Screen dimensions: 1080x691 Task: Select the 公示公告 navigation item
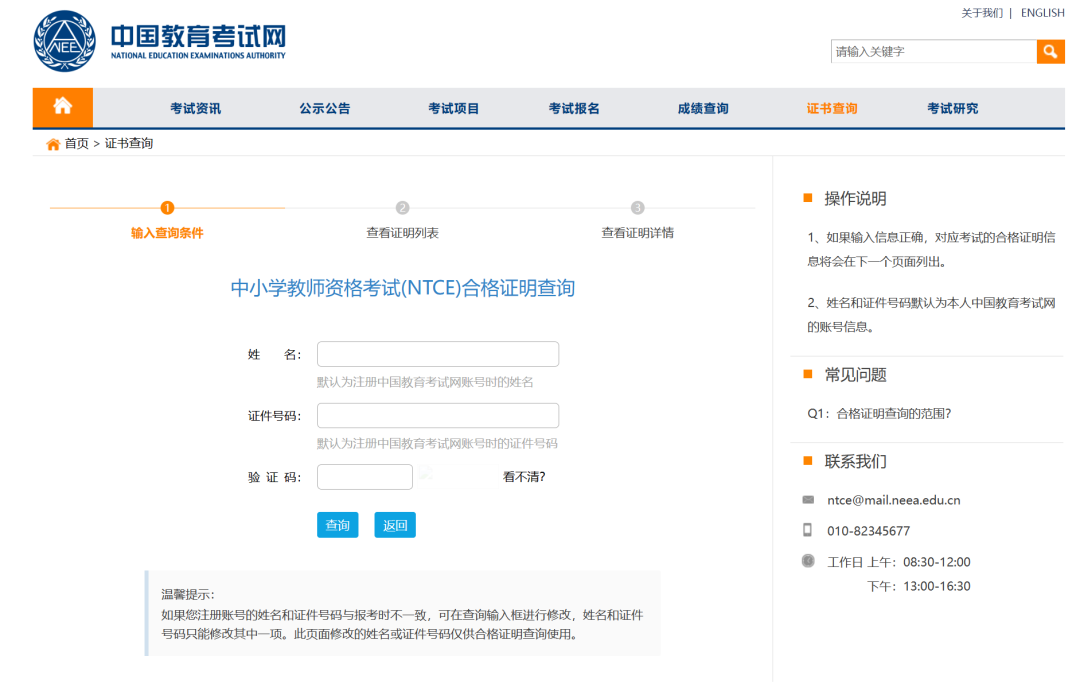click(x=323, y=107)
